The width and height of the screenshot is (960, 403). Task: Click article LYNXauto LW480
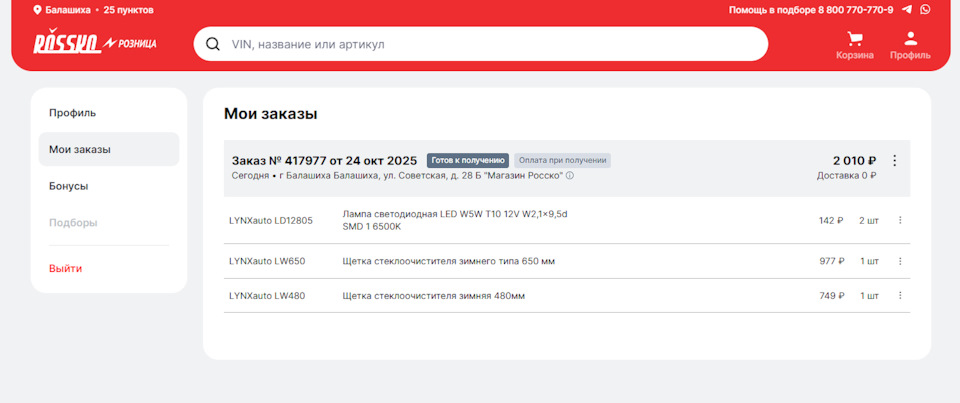coord(267,296)
